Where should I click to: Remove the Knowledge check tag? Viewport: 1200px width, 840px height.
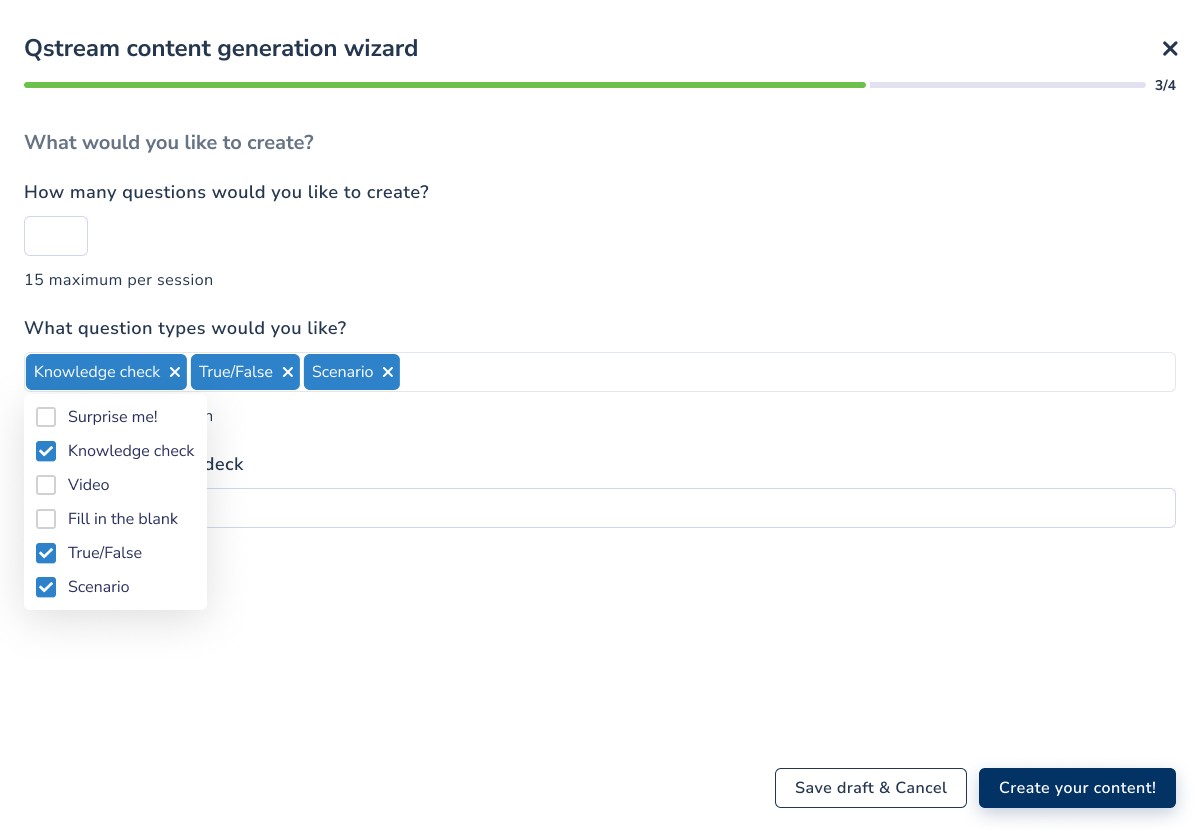click(x=175, y=372)
